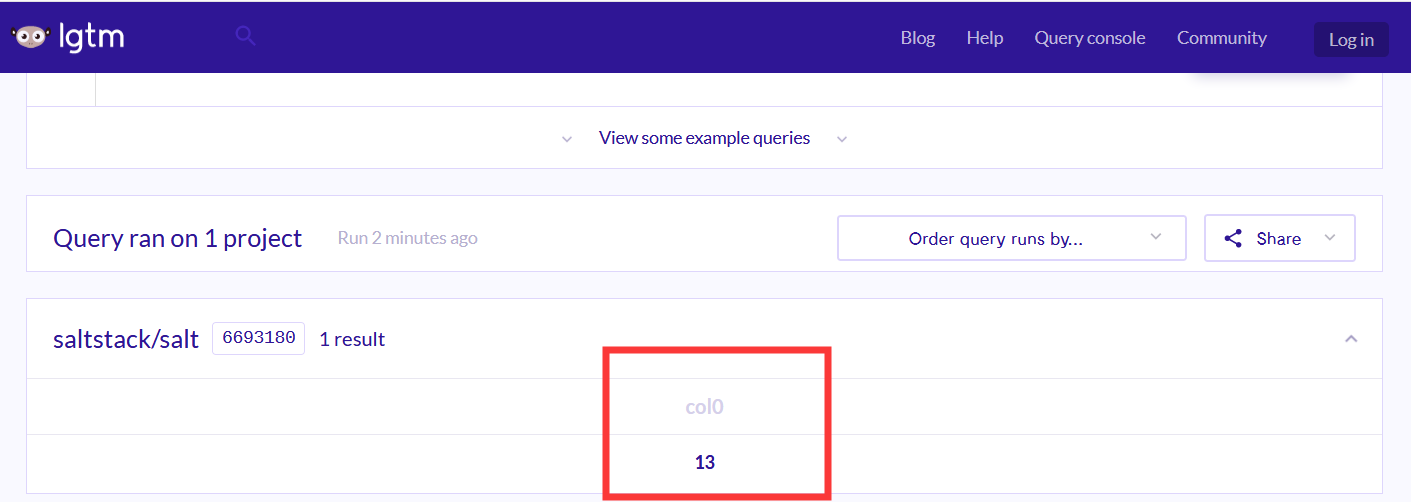Click the 1 result label
1411x502 pixels.
tap(352, 339)
